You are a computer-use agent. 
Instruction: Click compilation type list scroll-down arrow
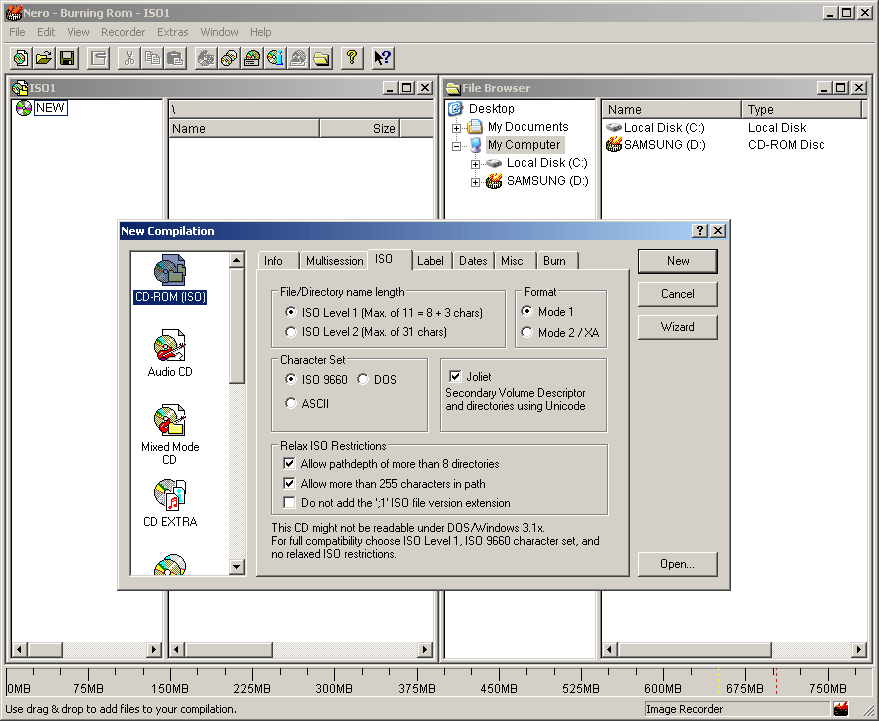(x=237, y=567)
